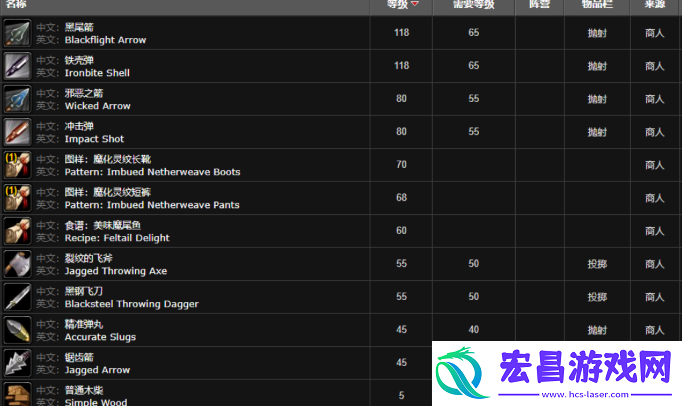Click 商人 source in Blackflight Arrow row
The height and width of the screenshot is (406, 682).
655,33
